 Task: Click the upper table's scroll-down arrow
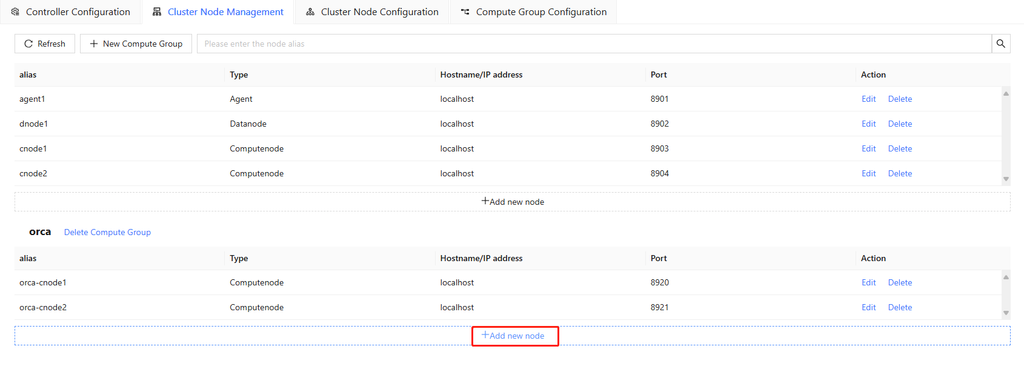coord(1006,179)
